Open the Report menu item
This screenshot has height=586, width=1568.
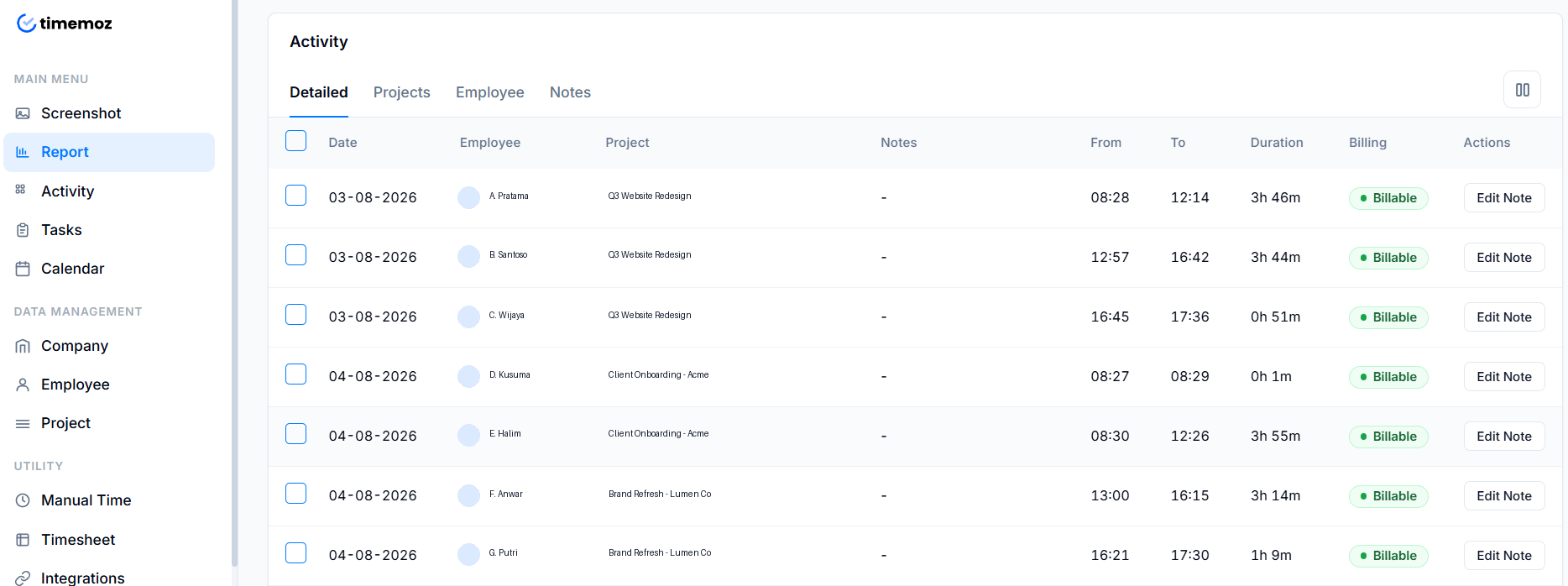(x=109, y=152)
